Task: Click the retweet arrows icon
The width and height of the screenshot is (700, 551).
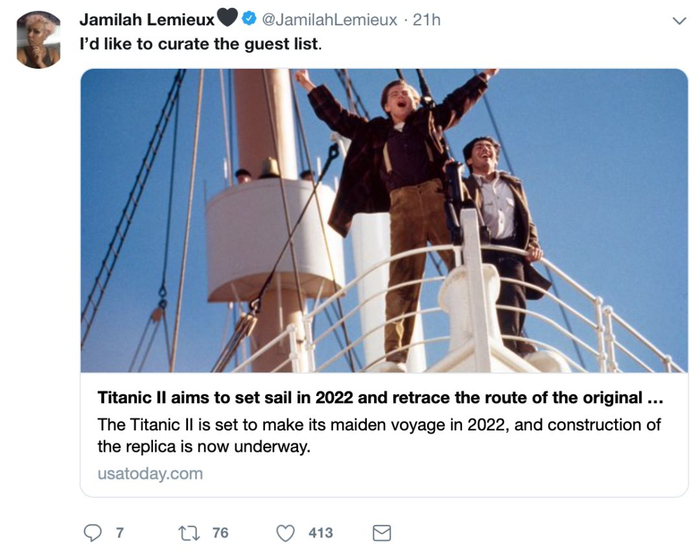Action: [188, 533]
